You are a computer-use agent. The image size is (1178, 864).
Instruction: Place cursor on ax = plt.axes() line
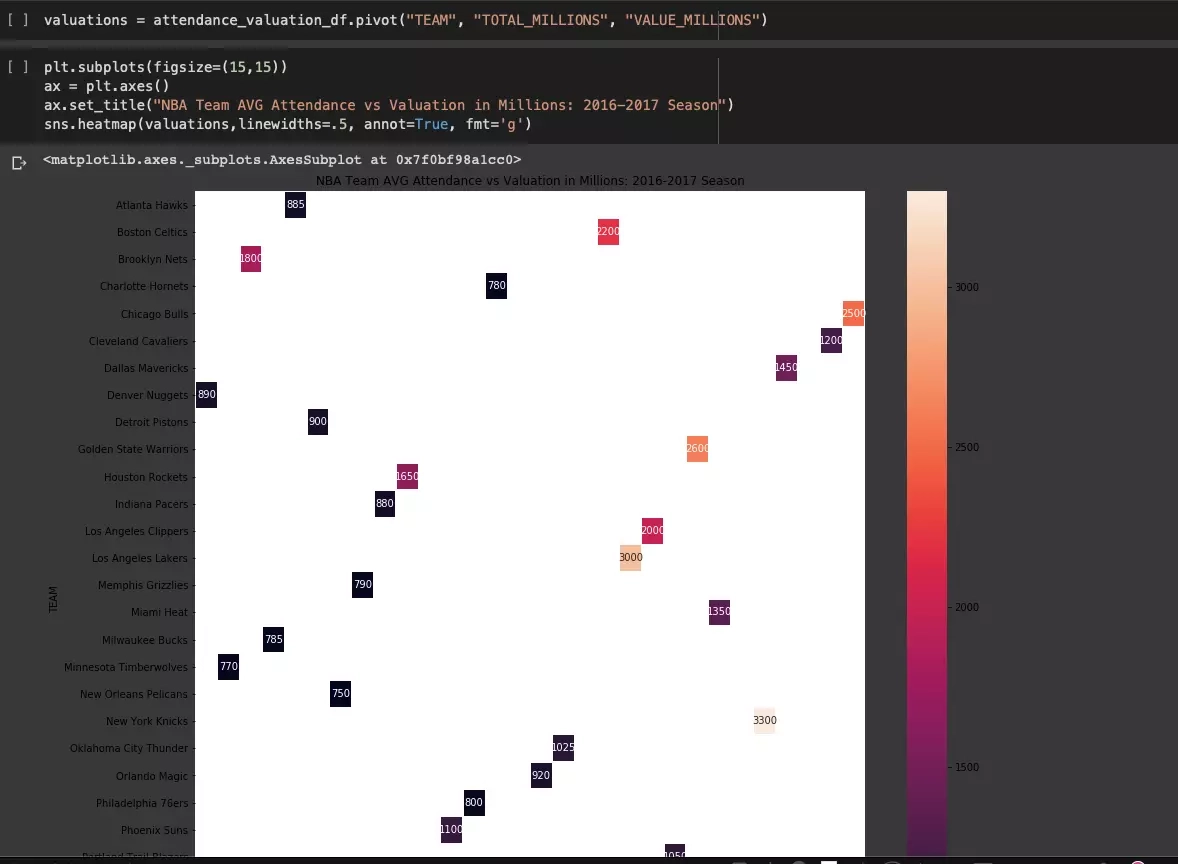pyautogui.click(x=107, y=86)
